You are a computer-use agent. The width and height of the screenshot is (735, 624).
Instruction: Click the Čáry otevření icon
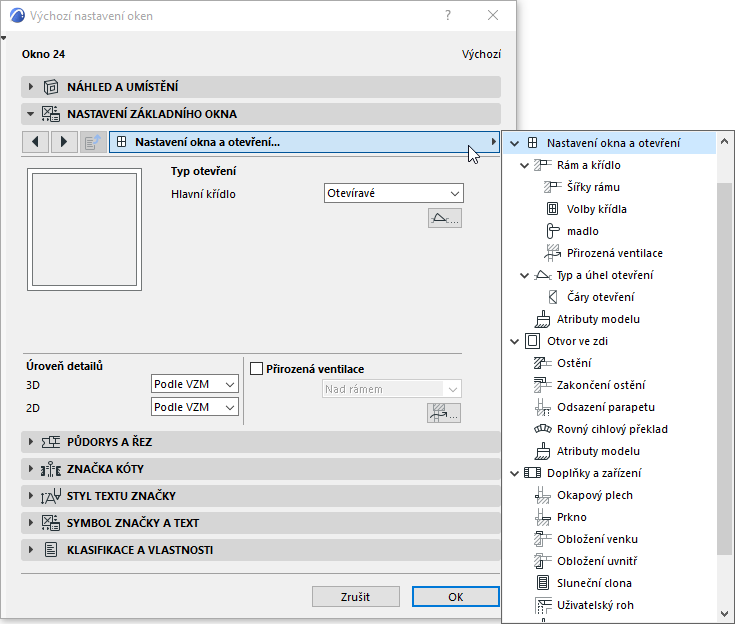(x=553, y=297)
